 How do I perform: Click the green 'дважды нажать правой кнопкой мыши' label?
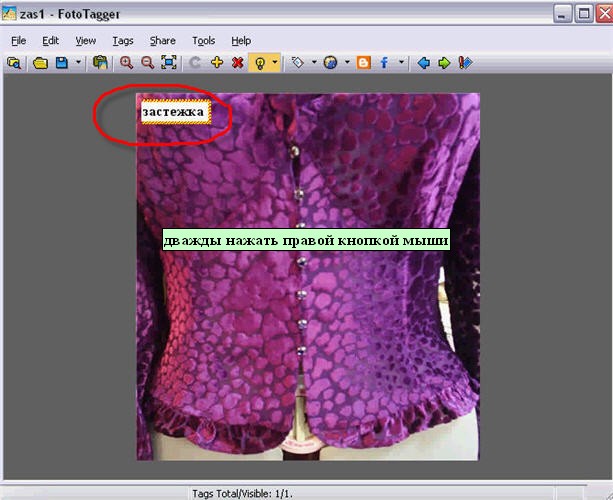pos(306,241)
